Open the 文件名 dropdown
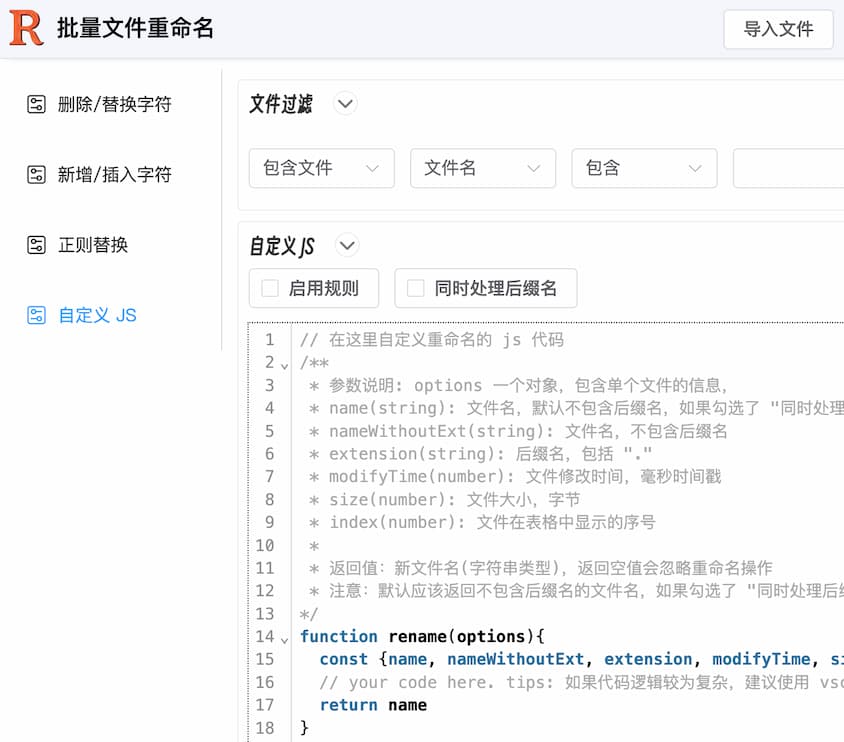Viewport: 844px width, 742px height. 482,168
